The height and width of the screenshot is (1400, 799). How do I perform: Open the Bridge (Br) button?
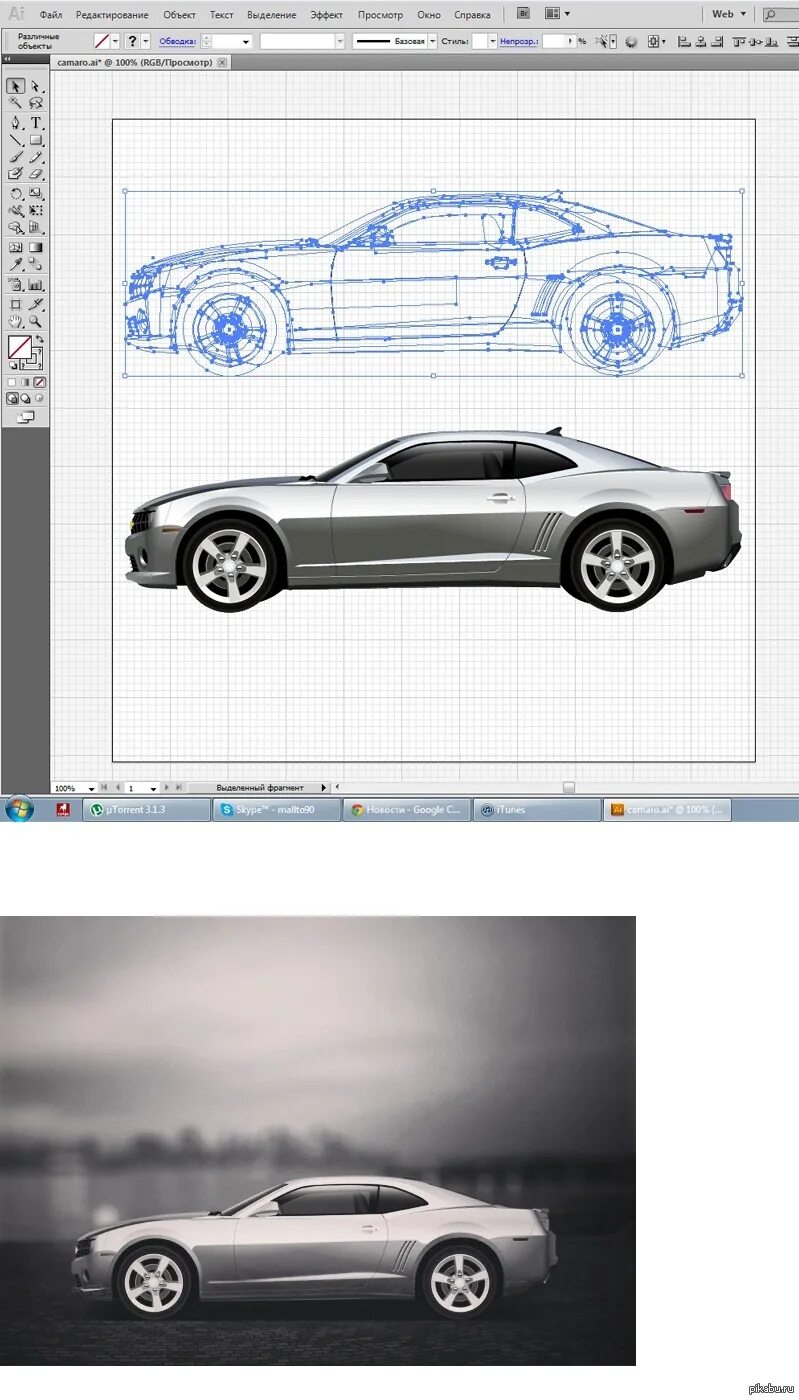523,14
